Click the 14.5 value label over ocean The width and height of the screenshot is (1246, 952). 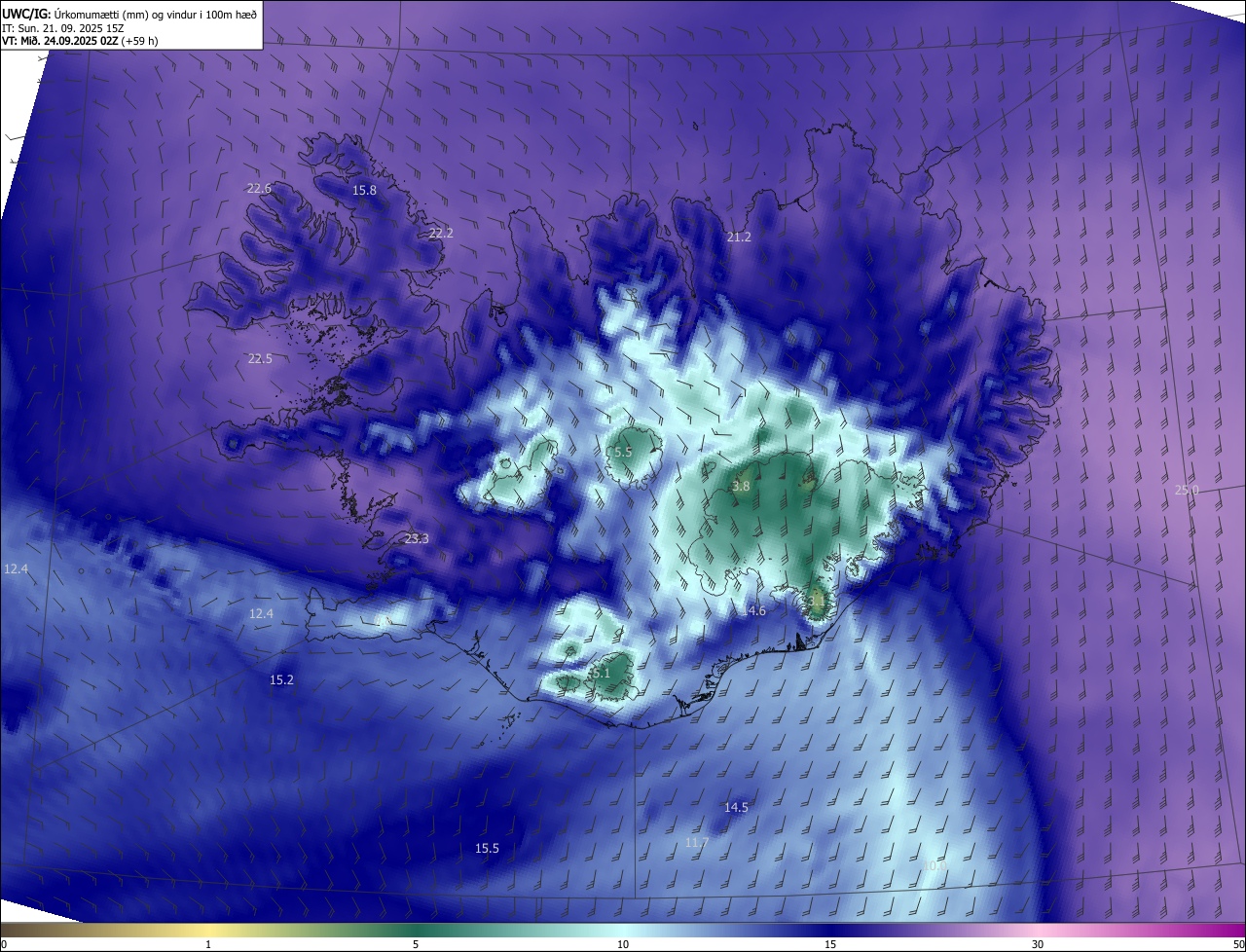pyautogui.click(x=736, y=807)
